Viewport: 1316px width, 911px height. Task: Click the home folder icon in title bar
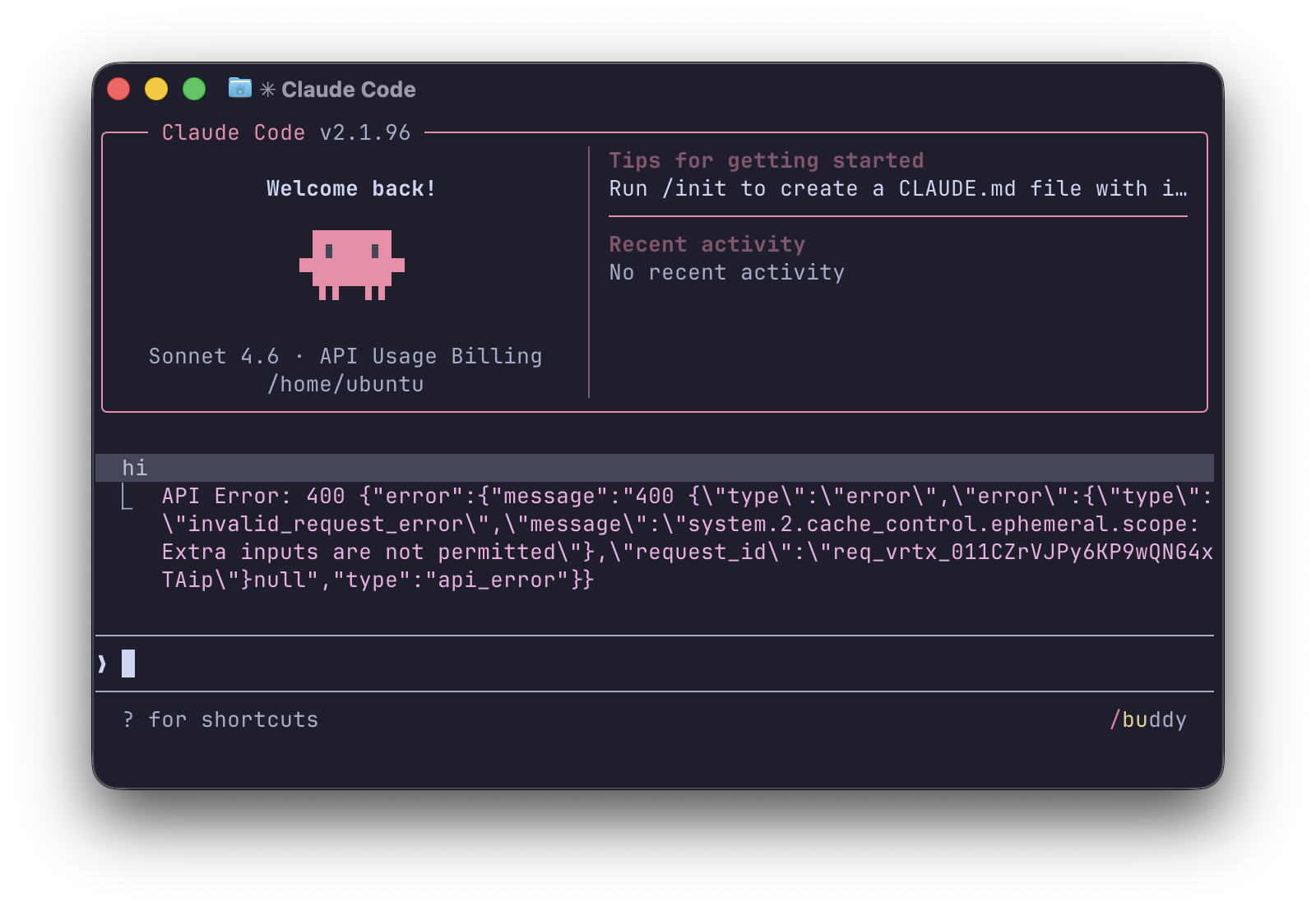coord(239,88)
